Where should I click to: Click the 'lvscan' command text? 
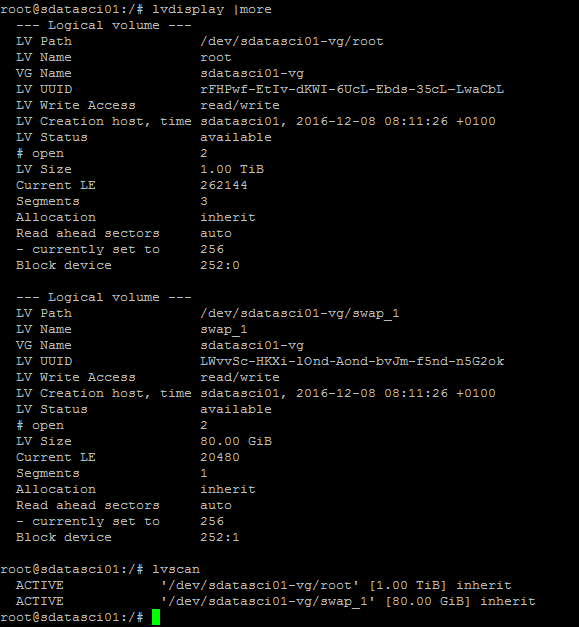[176, 569]
